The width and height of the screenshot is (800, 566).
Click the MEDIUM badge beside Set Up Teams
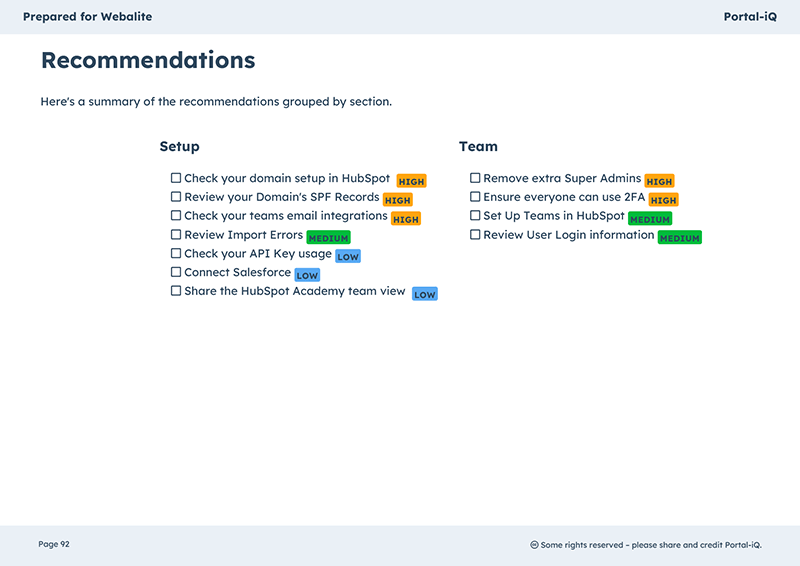(650, 219)
